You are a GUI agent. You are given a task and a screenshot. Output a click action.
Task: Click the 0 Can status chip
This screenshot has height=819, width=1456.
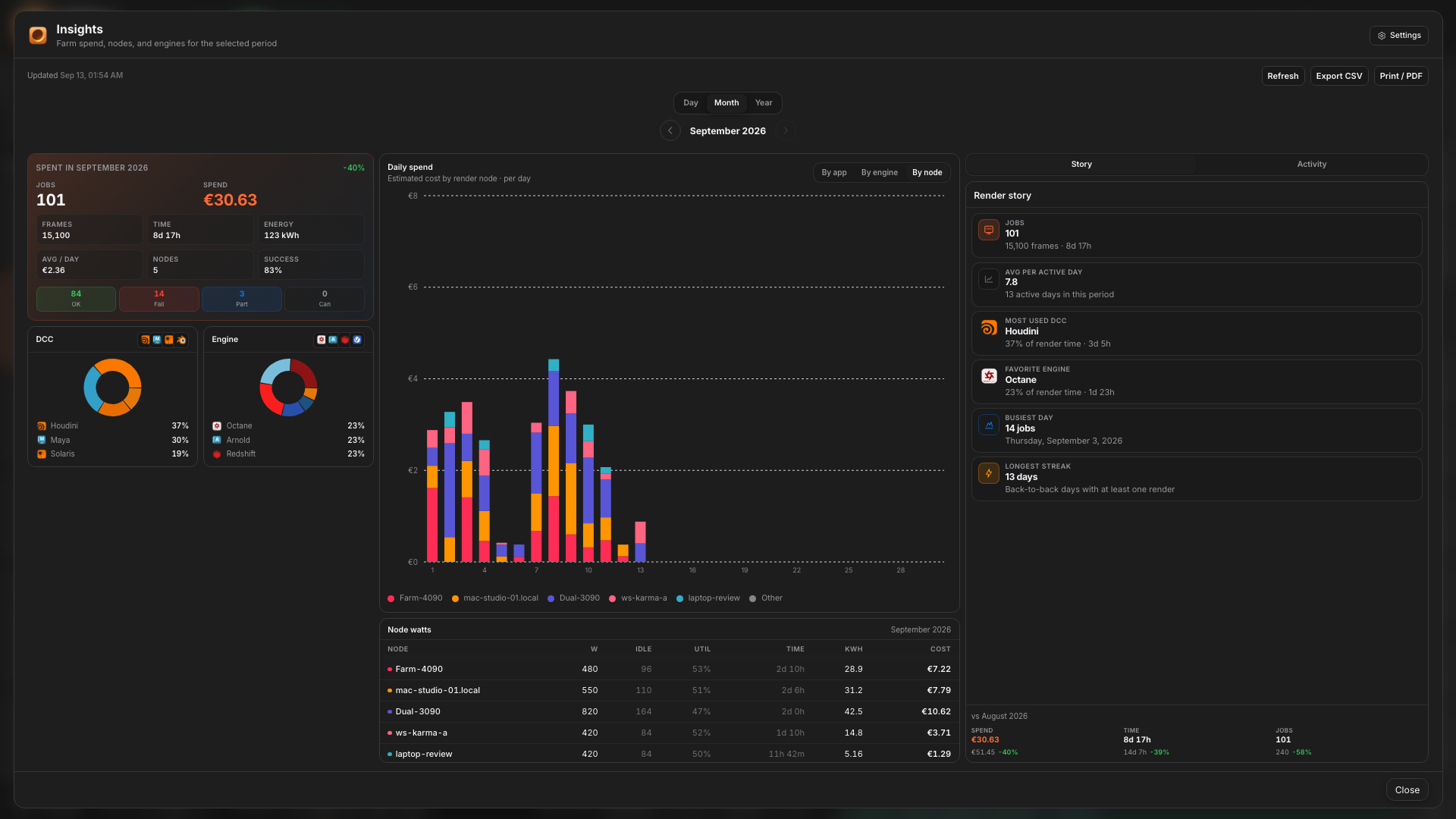(325, 299)
